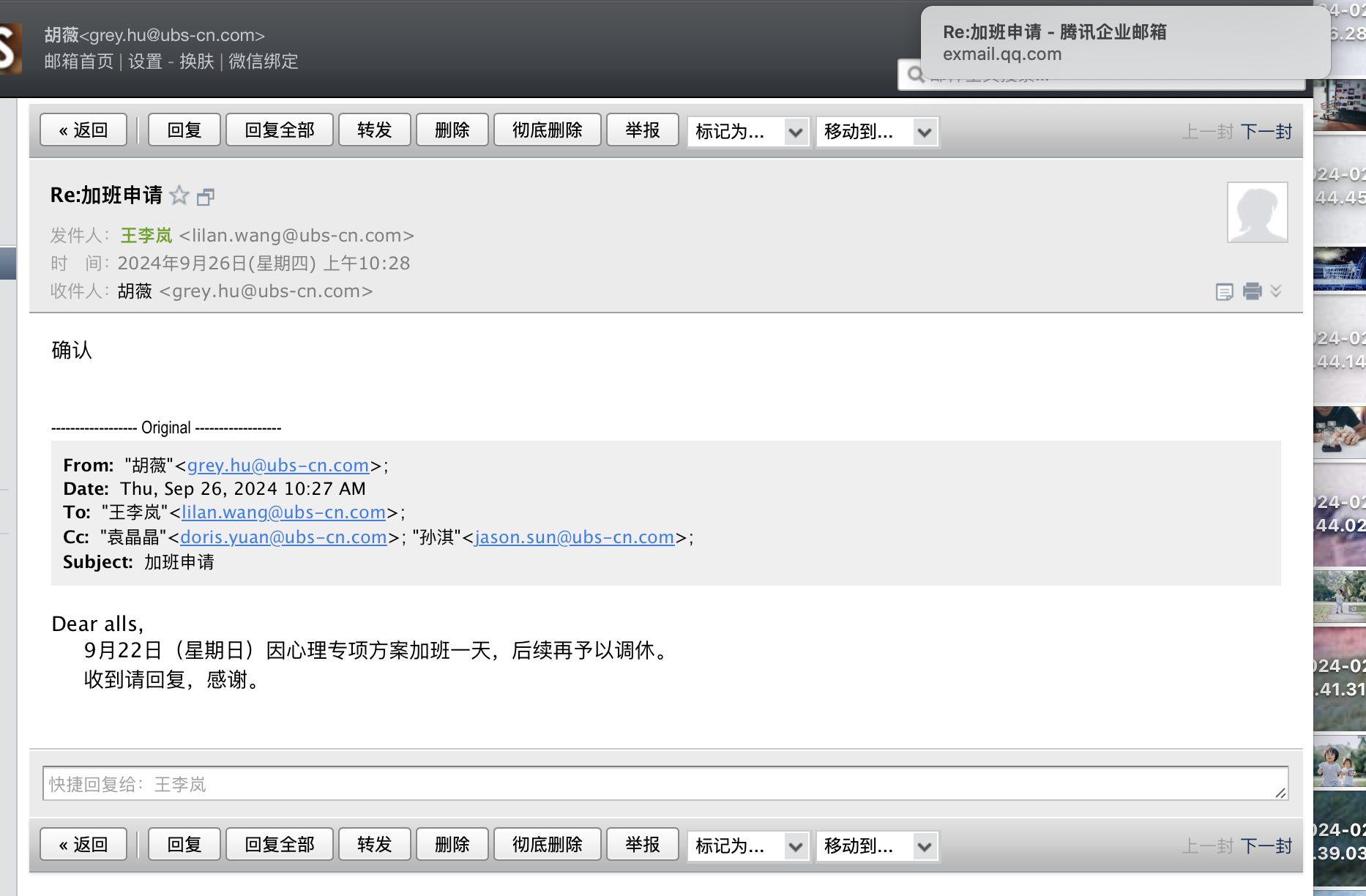Click the top 回复 button

pos(184,130)
